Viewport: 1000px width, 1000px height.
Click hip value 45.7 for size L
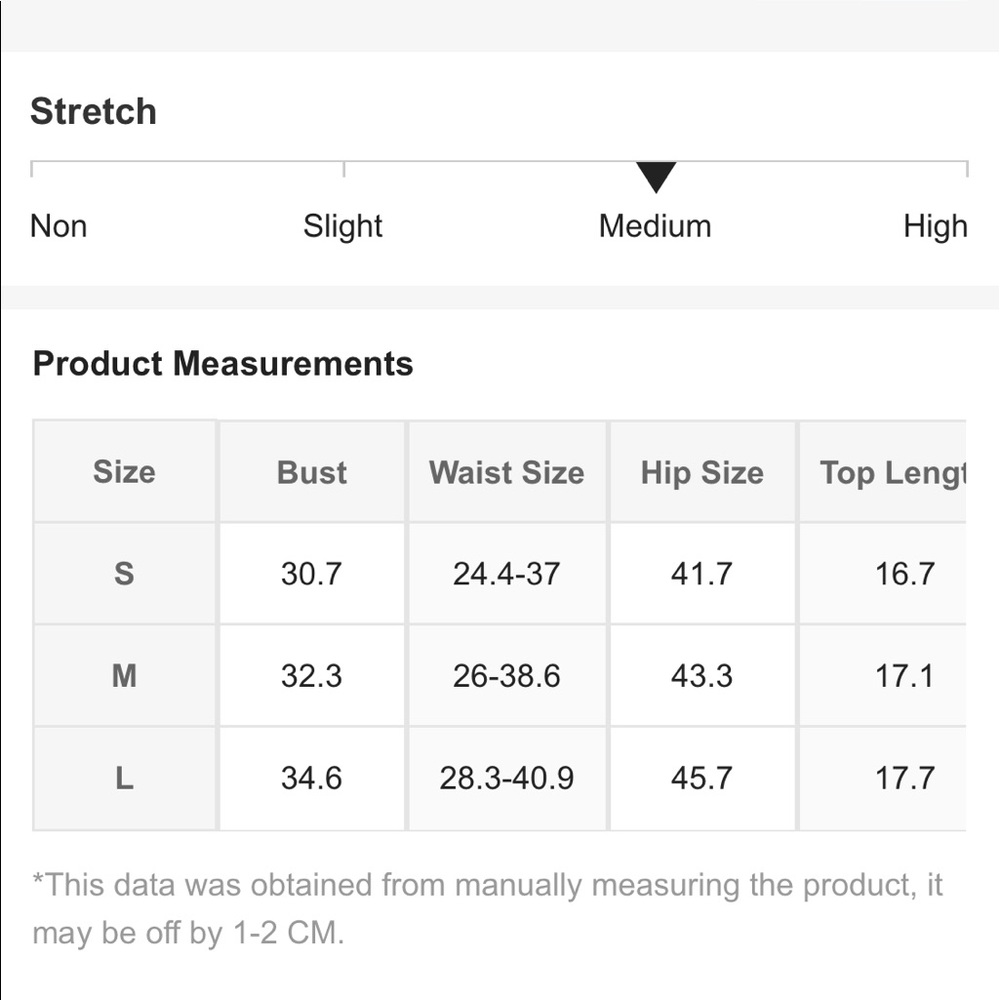(702, 778)
